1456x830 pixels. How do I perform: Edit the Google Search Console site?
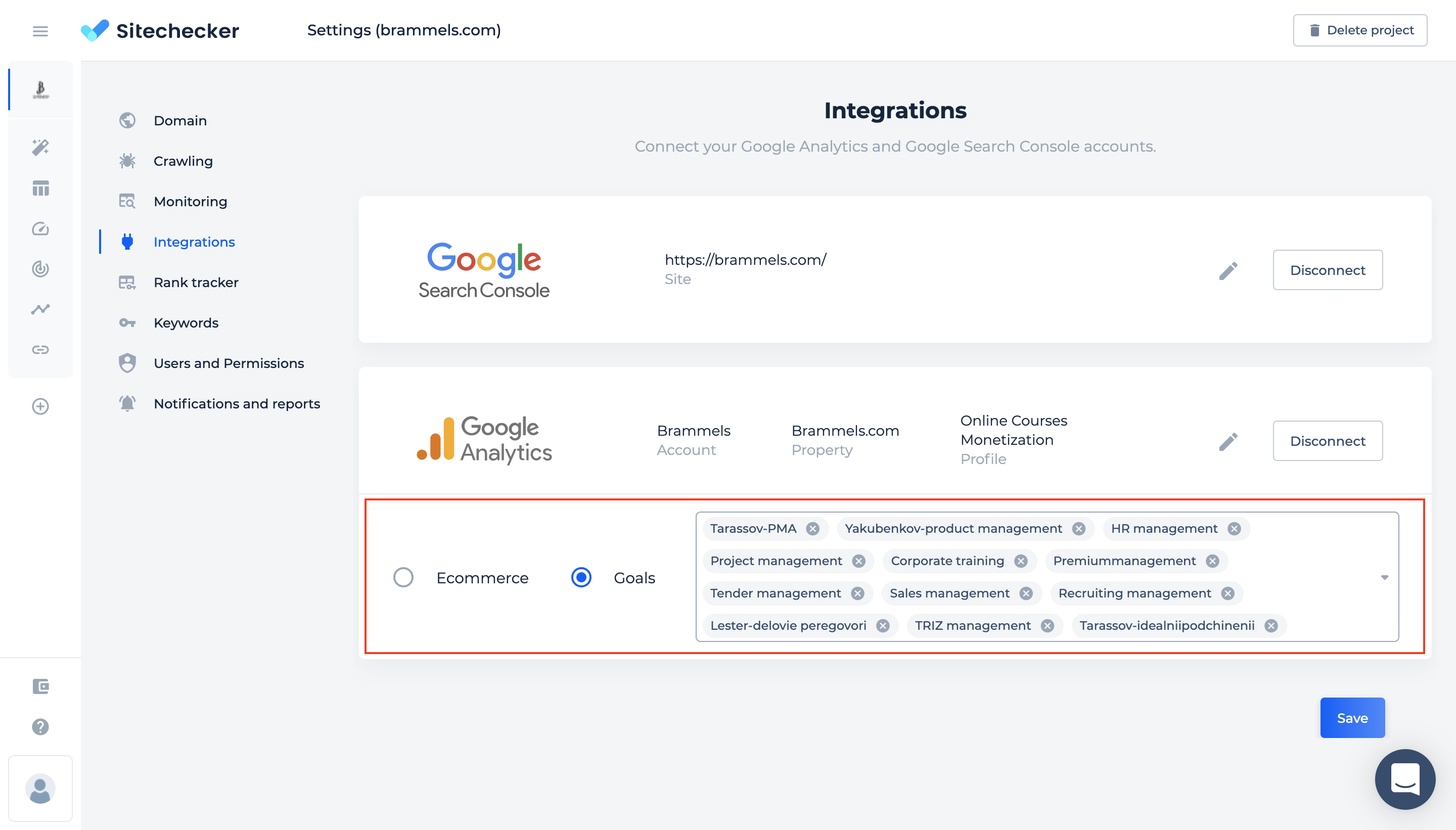pos(1228,270)
